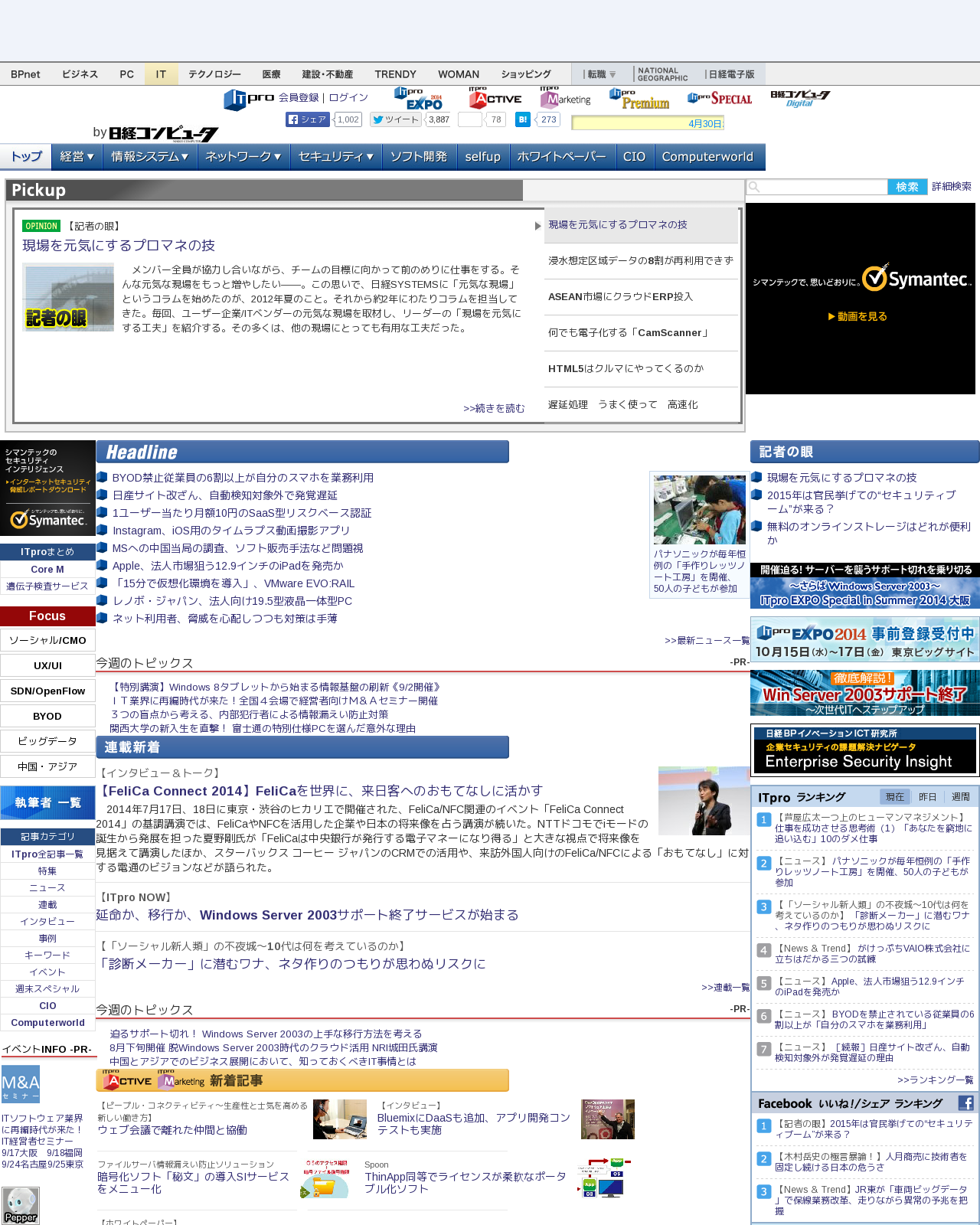Open the >>最新ニュース一覧 link

pos(707,641)
